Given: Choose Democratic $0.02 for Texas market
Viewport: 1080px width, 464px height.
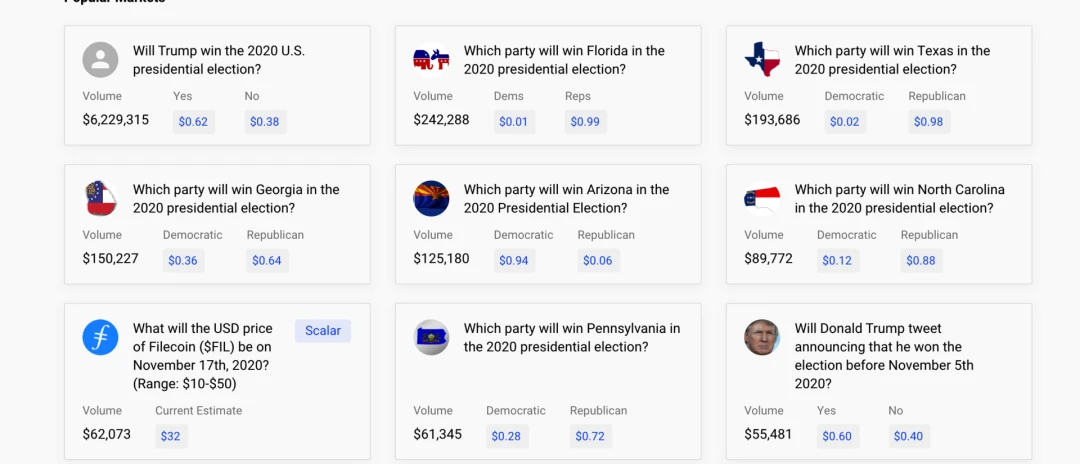Looking at the screenshot, I should pyautogui.click(x=845, y=122).
